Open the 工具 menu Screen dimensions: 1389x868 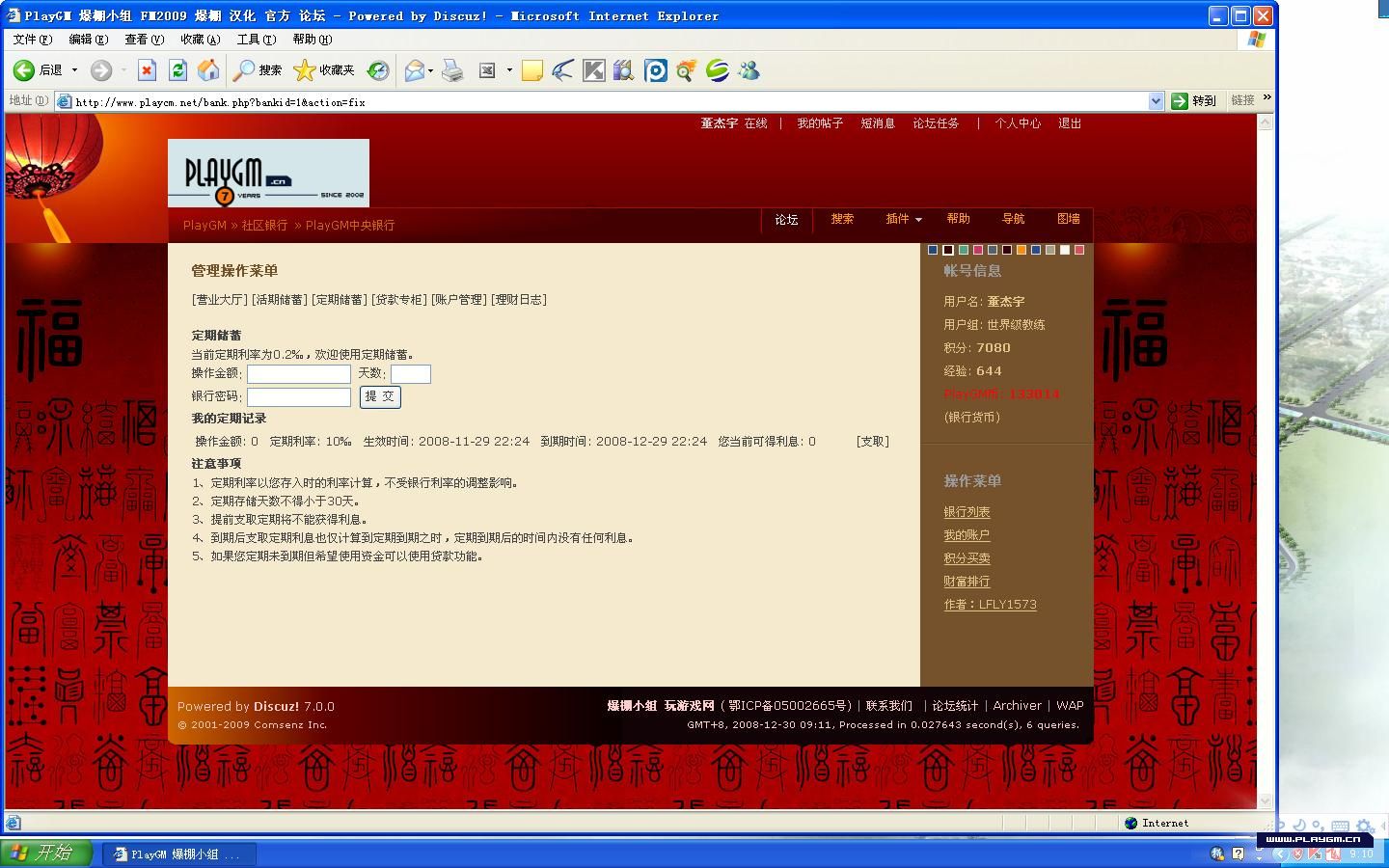point(256,40)
